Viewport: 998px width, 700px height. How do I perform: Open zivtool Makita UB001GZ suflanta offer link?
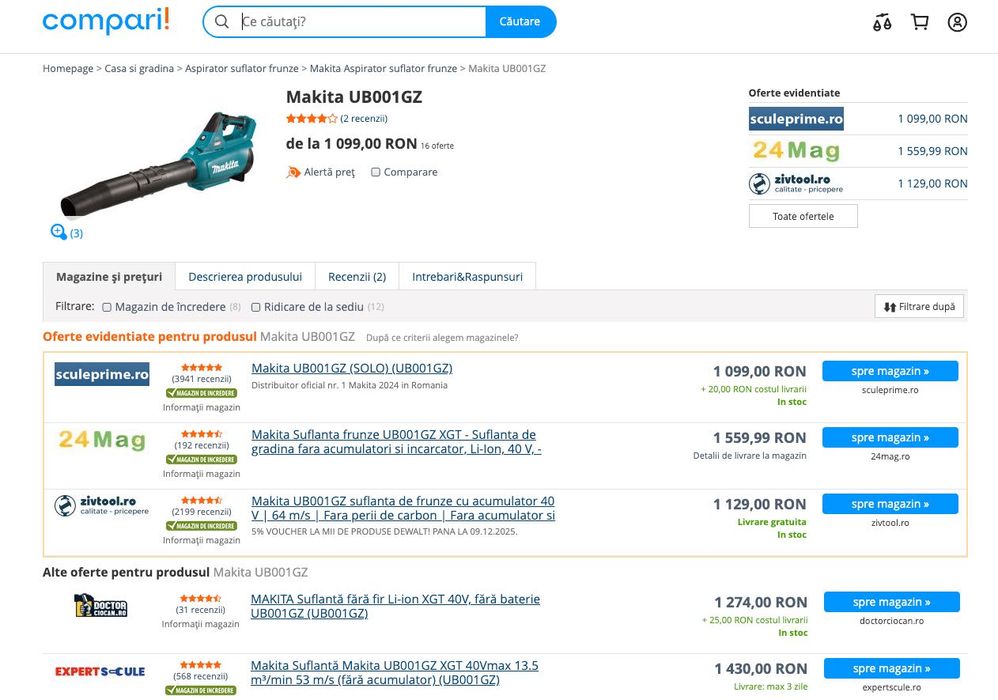point(403,508)
